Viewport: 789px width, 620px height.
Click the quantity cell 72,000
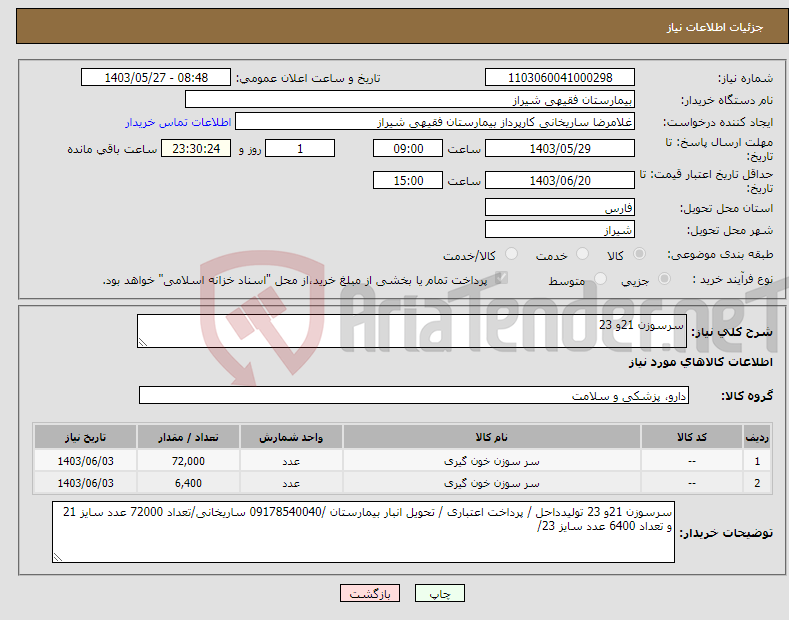point(188,461)
